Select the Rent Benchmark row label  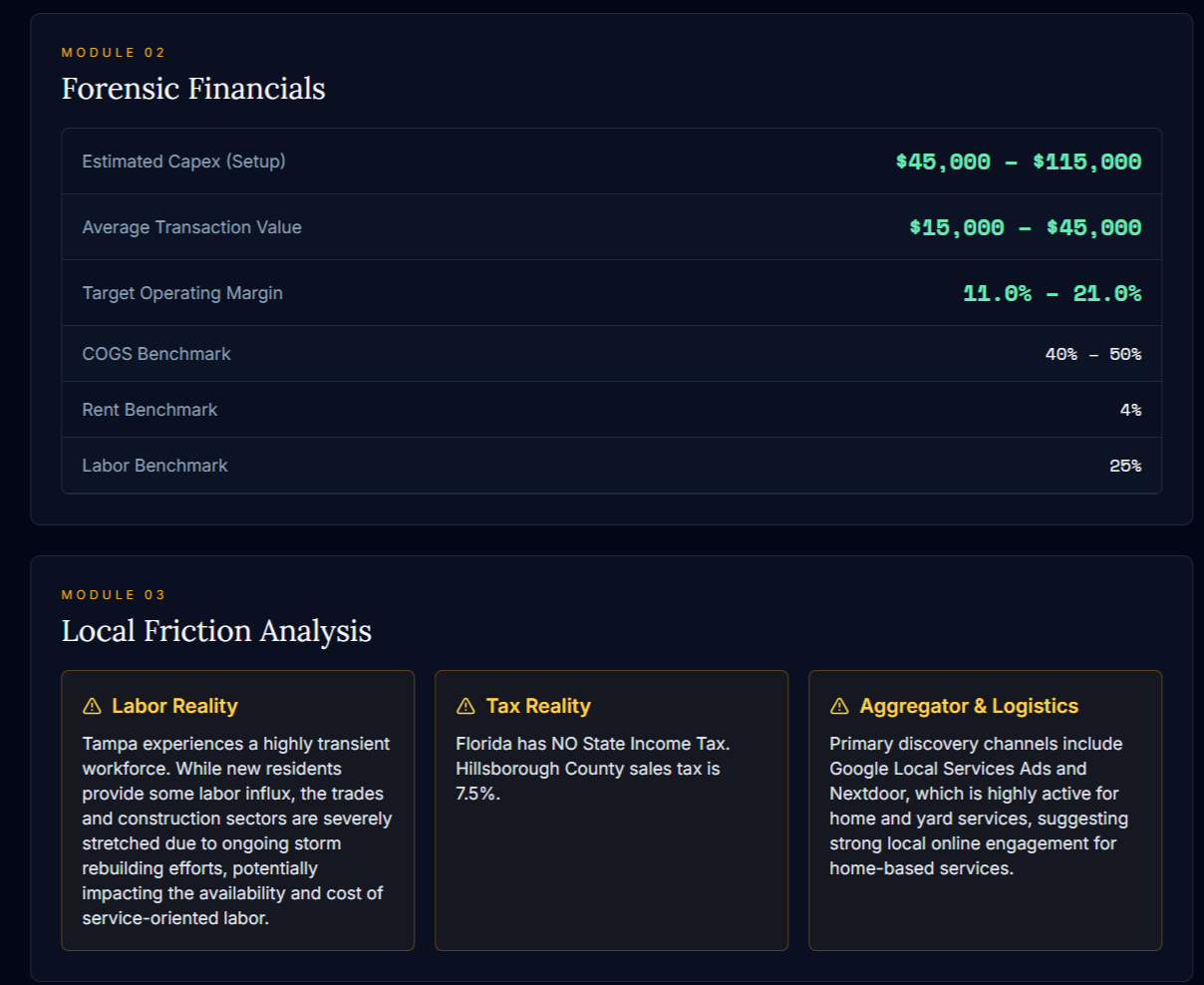pos(150,410)
